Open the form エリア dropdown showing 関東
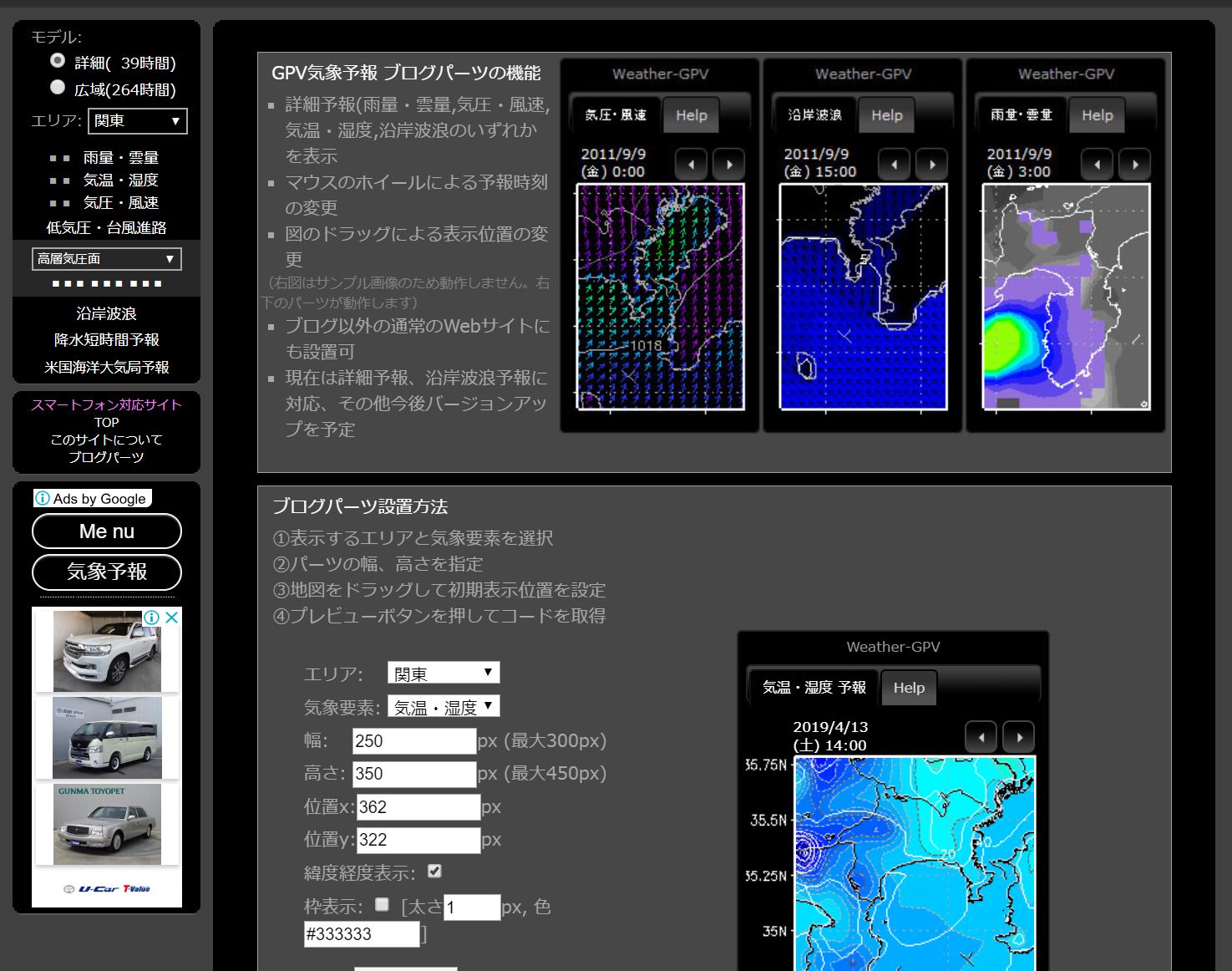Viewport: 1232px width, 971px height. click(444, 673)
